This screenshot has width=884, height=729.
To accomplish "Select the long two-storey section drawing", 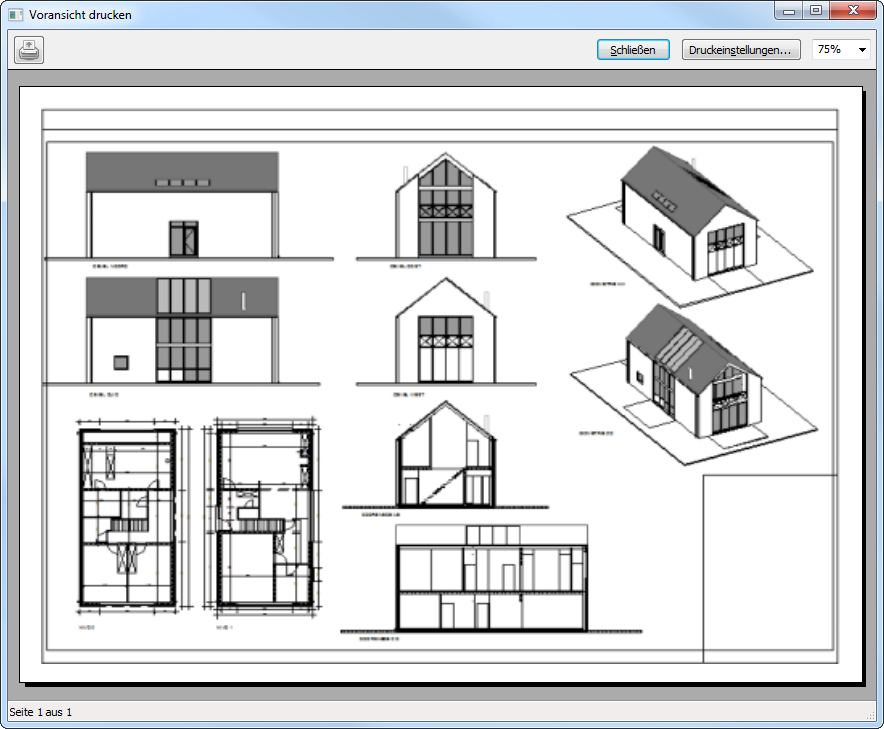I will (490, 578).
